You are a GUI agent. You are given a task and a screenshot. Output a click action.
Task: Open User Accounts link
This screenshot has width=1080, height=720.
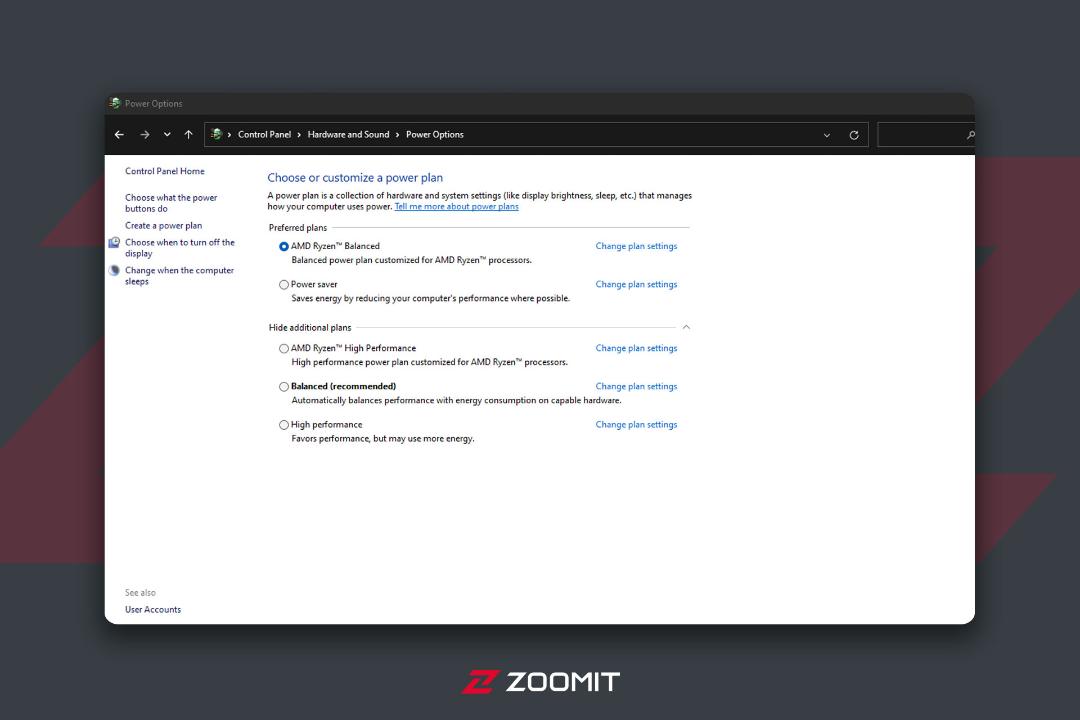[x=153, y=610]
